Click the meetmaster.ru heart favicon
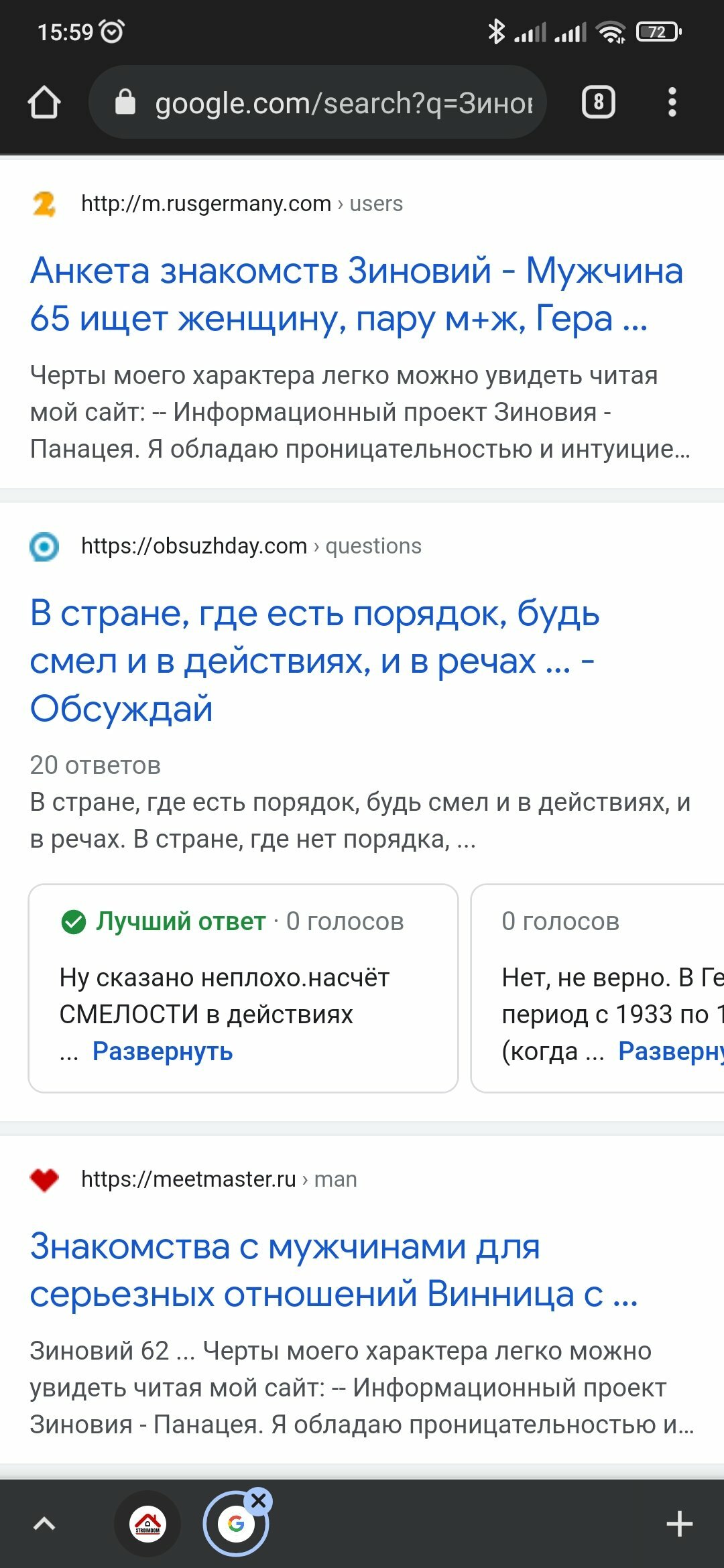The width and height of the screenshot is (724, 1568). [x=44, y=1179]
